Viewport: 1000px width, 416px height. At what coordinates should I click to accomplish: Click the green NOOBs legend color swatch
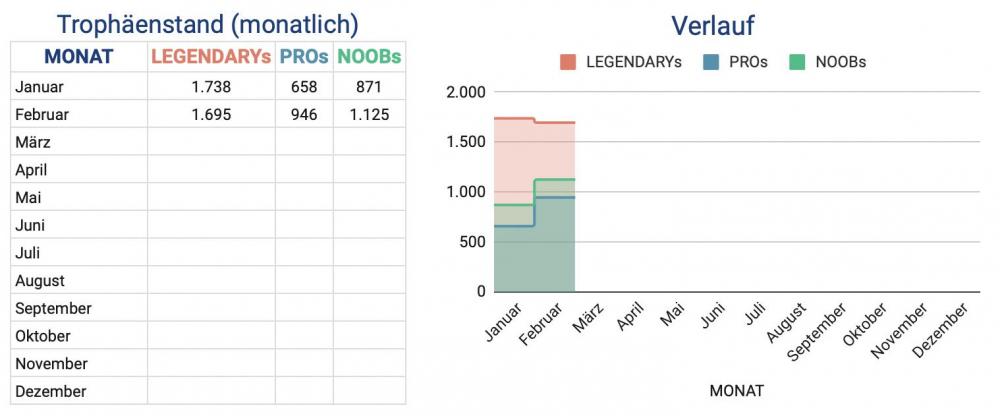pos(798,62)
